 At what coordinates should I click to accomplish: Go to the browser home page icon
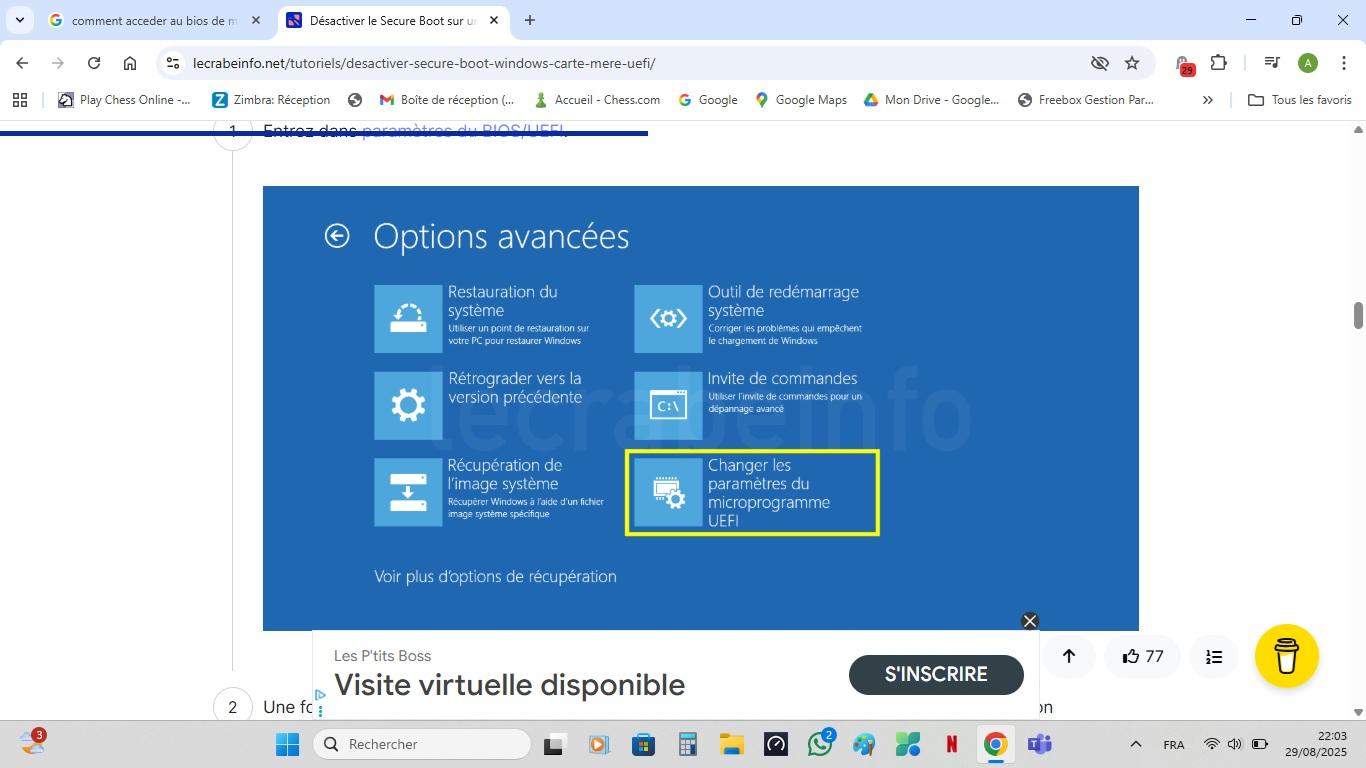pos(130,63)
